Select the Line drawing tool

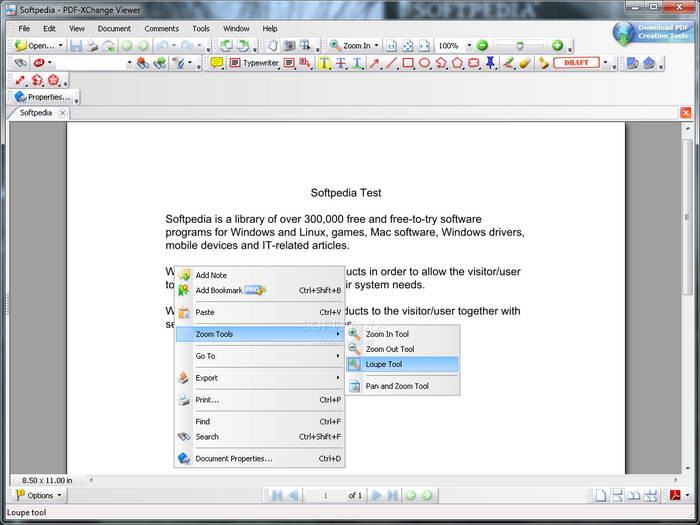tap(391, 63)
